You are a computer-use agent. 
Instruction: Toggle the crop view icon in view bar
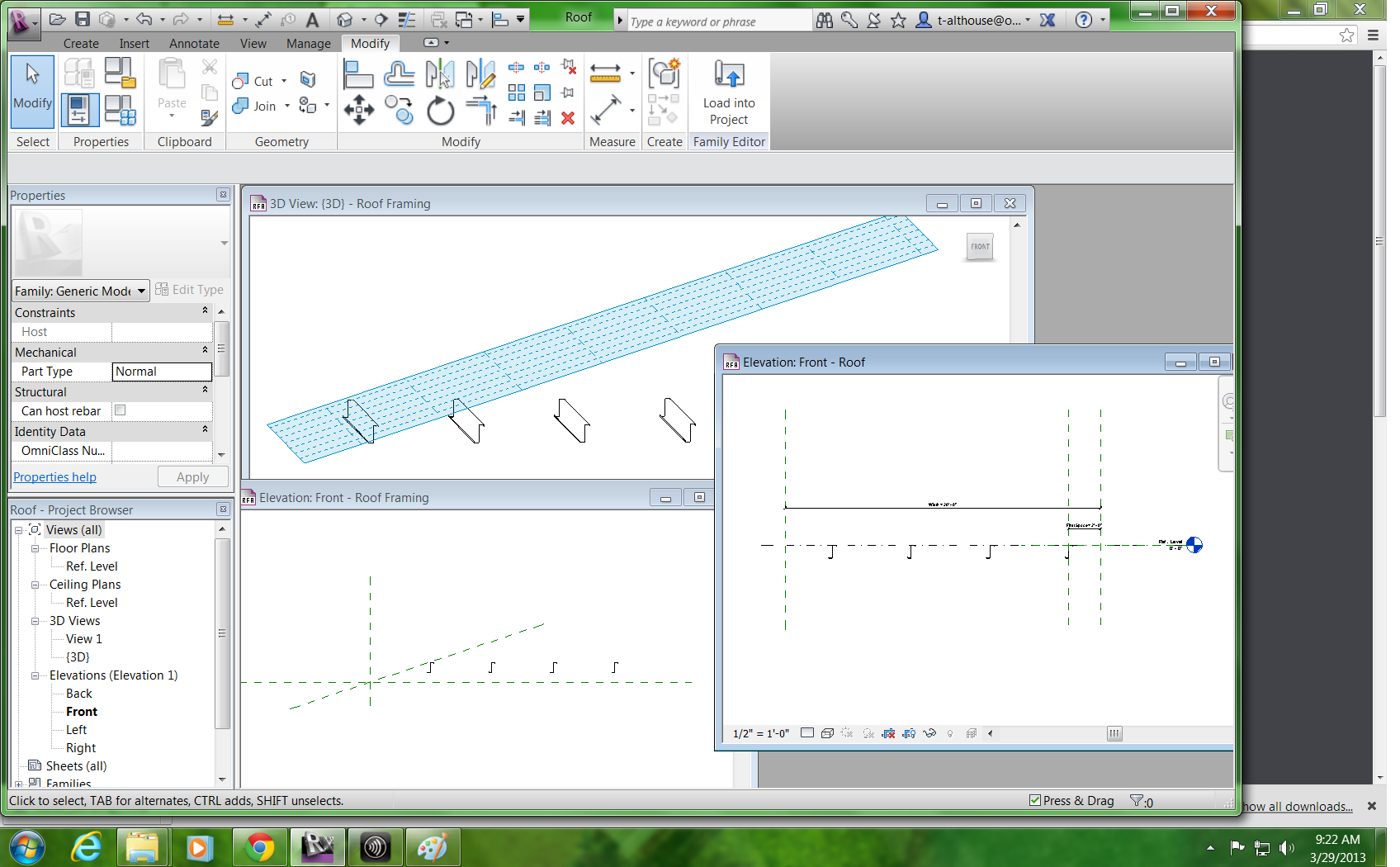[x=888, y=733]
